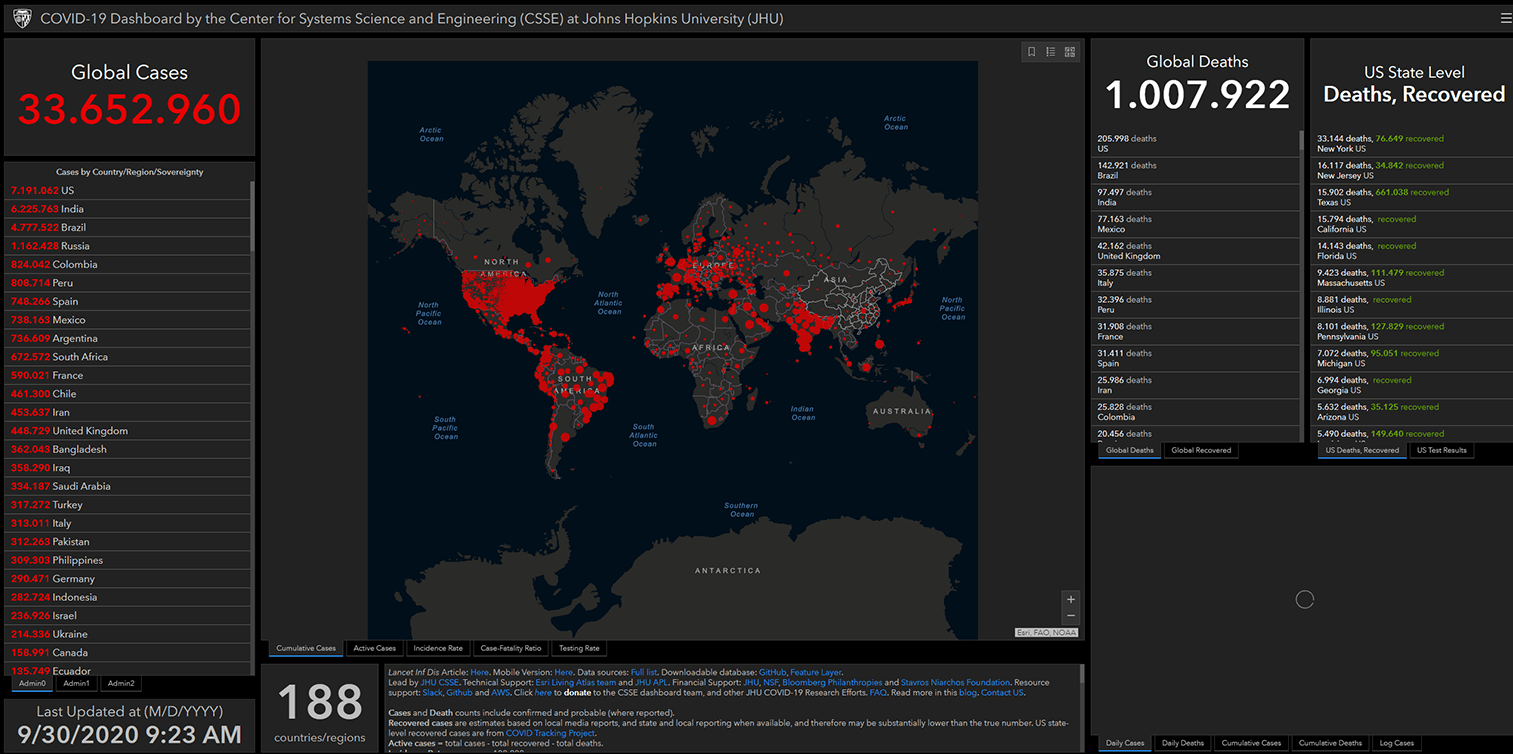Switch to the Admin2 tab
The width and height of the screenshot is (1513, 754).
pos(121,683)
